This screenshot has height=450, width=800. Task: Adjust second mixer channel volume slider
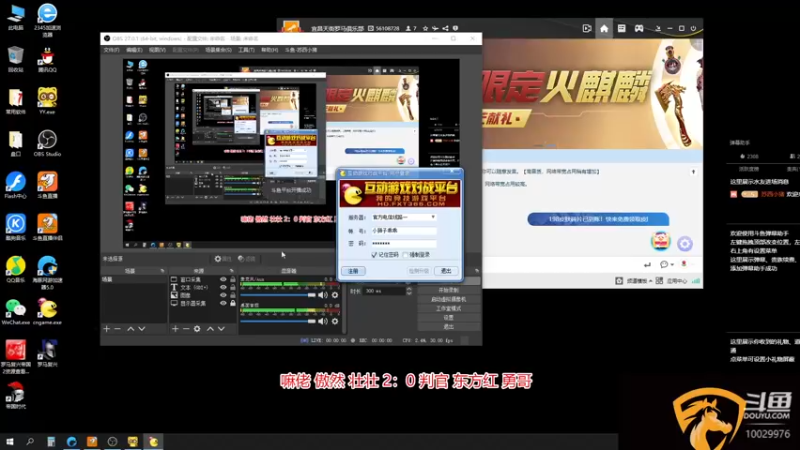tap(278, 321)
